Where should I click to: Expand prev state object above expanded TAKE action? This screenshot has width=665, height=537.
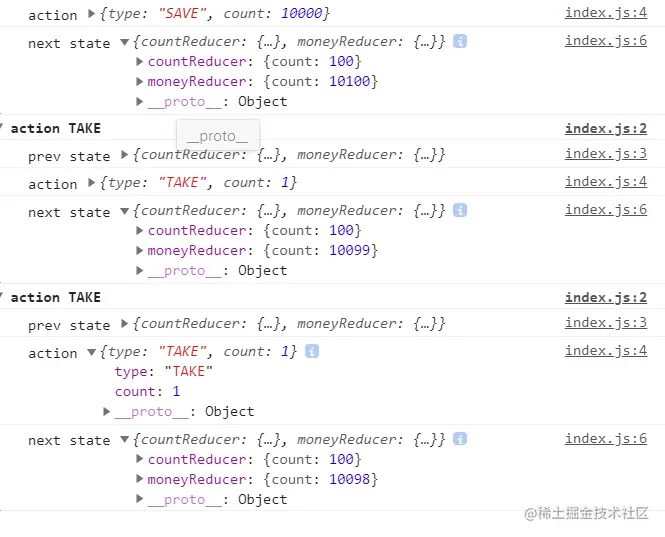[124, 324]
